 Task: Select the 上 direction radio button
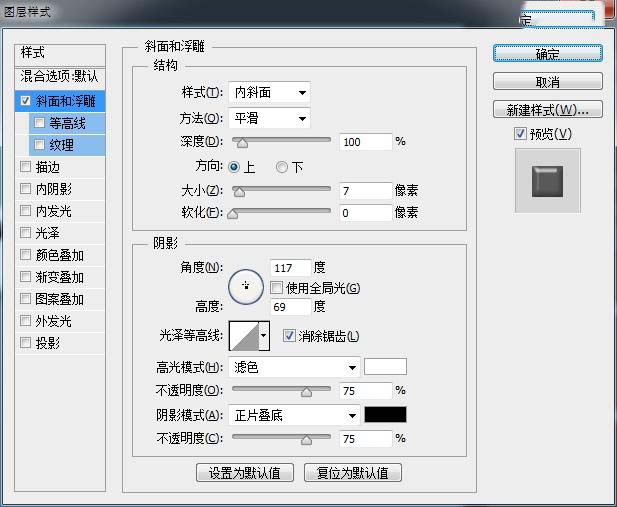pos(234,167)
